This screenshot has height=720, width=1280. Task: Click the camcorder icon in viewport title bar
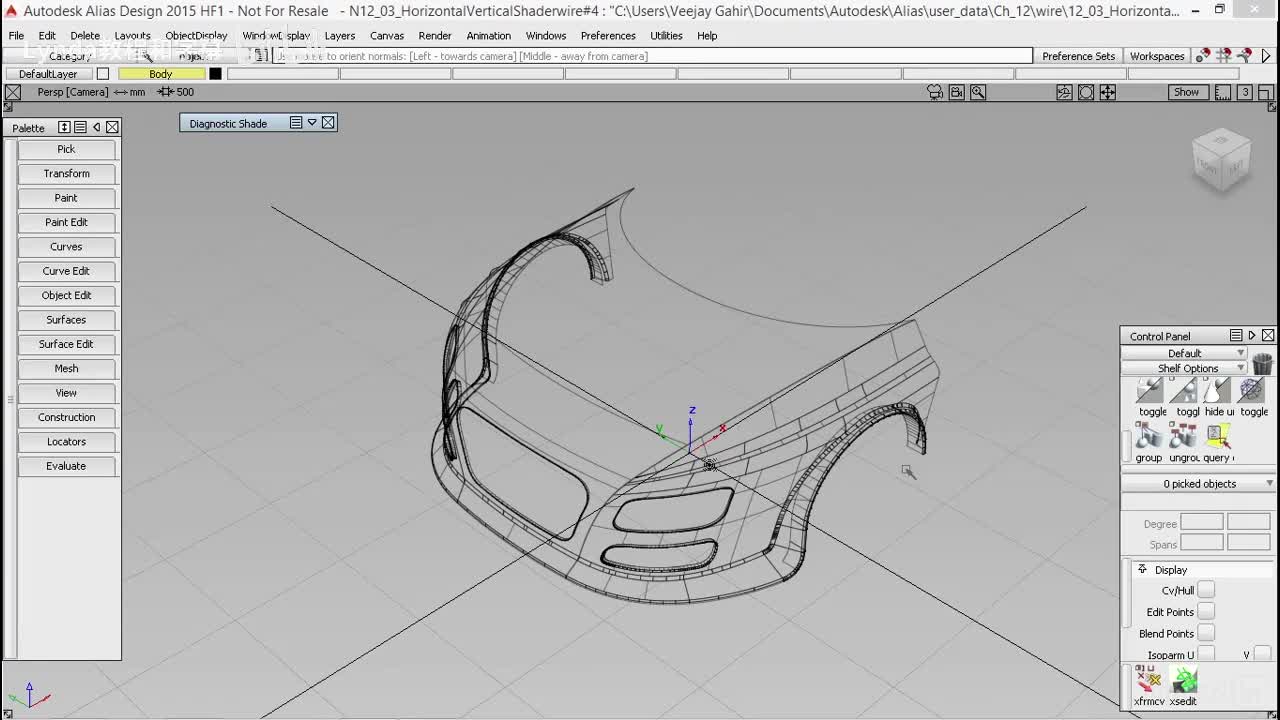coord(956,92)
